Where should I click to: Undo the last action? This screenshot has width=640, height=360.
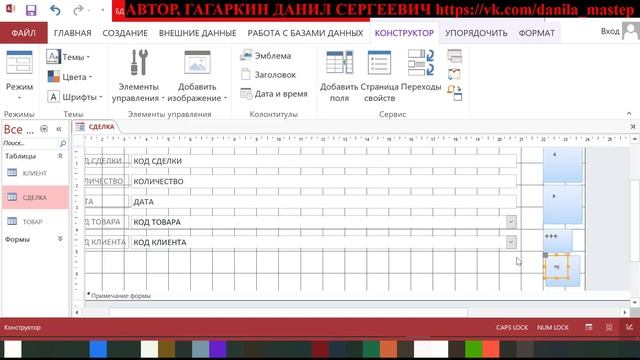[55, 10]
